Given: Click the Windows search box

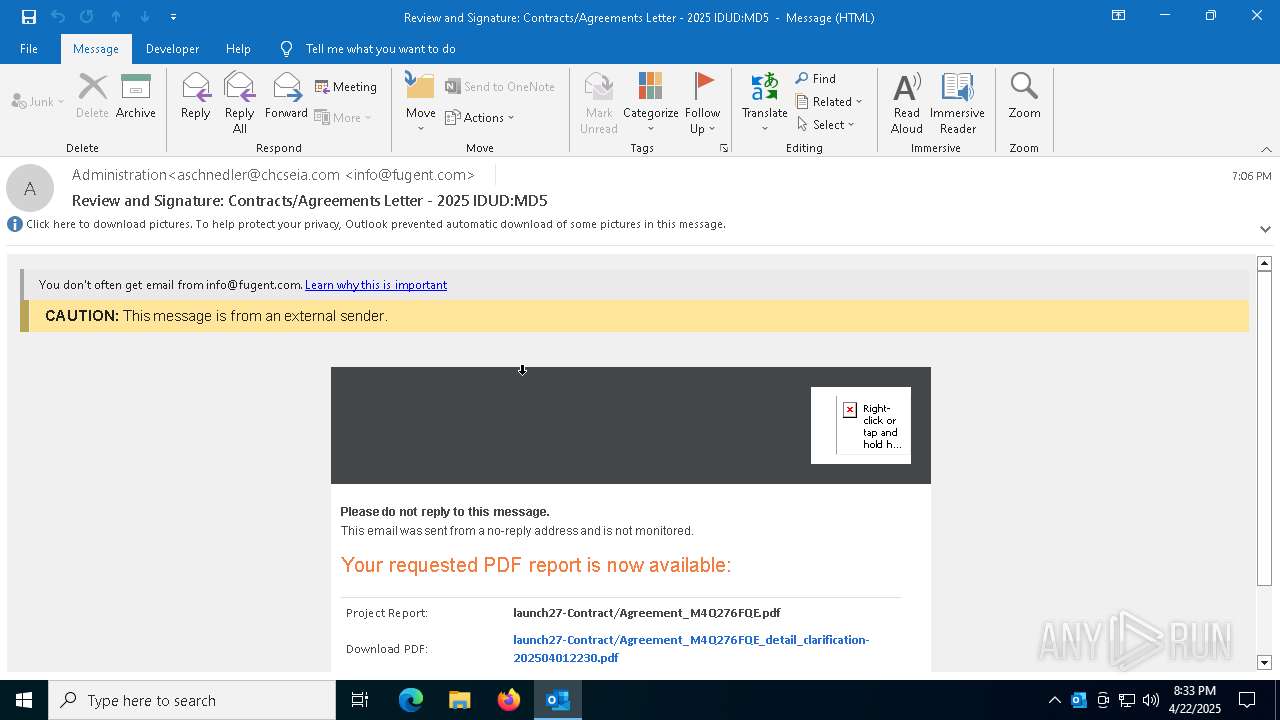Looking at the screenshot, I should tap(192, 700).
